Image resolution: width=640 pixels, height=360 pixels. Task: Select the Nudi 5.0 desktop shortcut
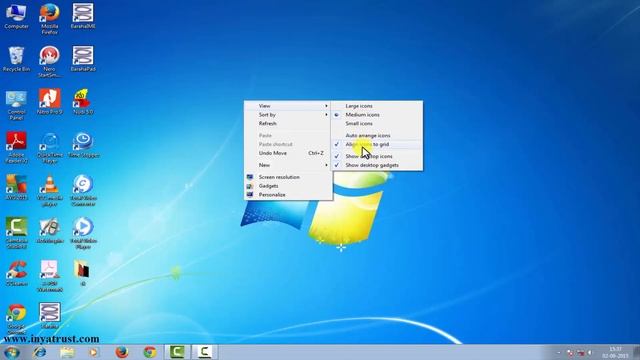coord(83,102)
